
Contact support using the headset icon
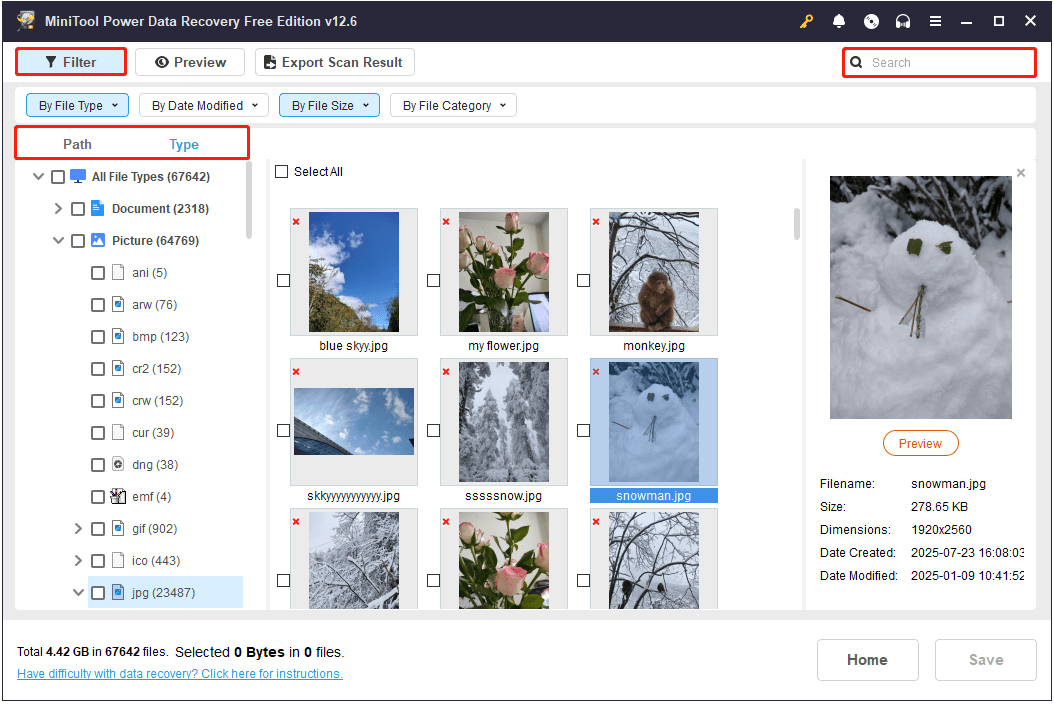click(x=903, y=20)
